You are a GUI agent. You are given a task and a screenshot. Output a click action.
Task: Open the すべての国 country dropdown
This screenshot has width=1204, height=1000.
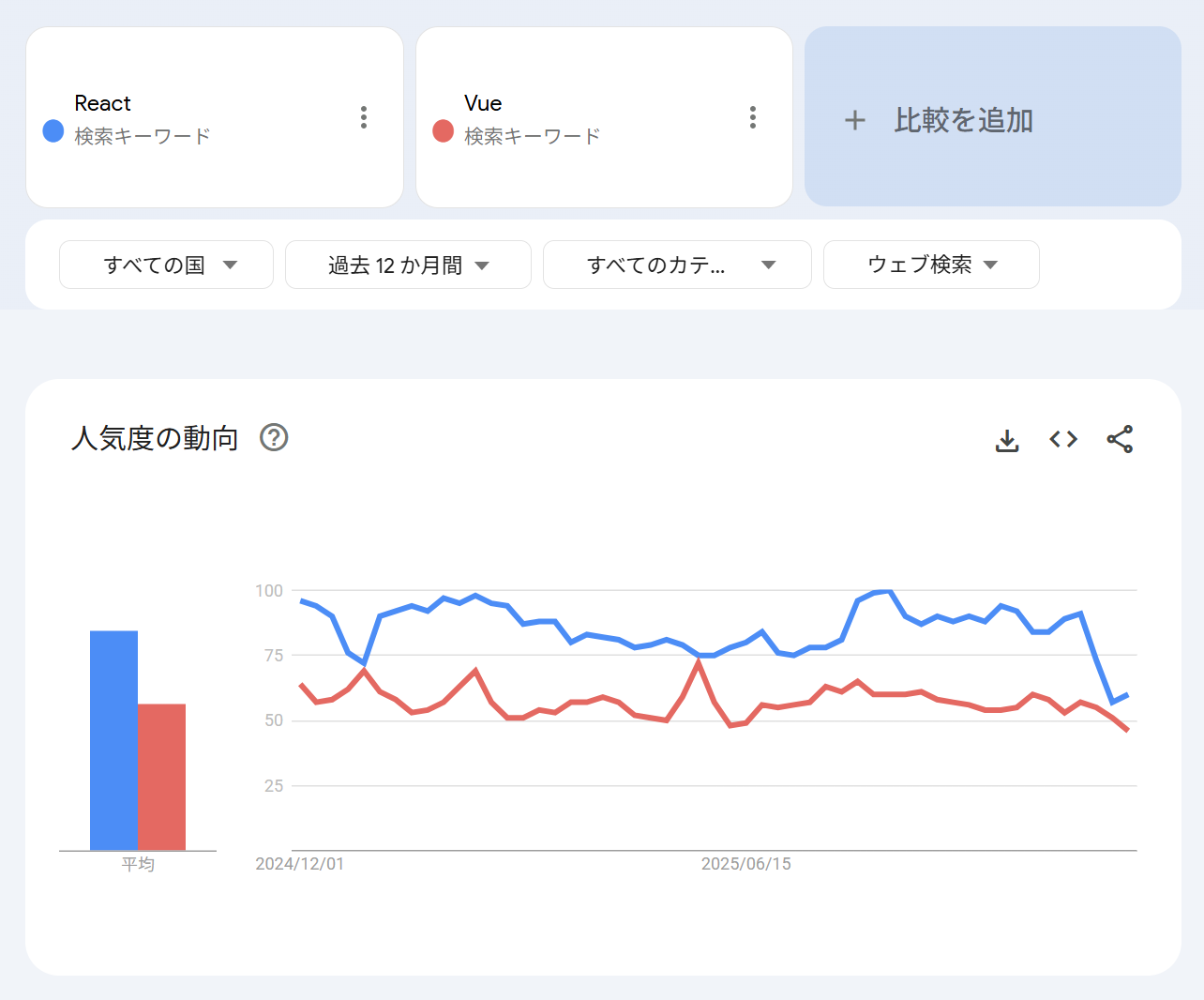tap(165, 265)
